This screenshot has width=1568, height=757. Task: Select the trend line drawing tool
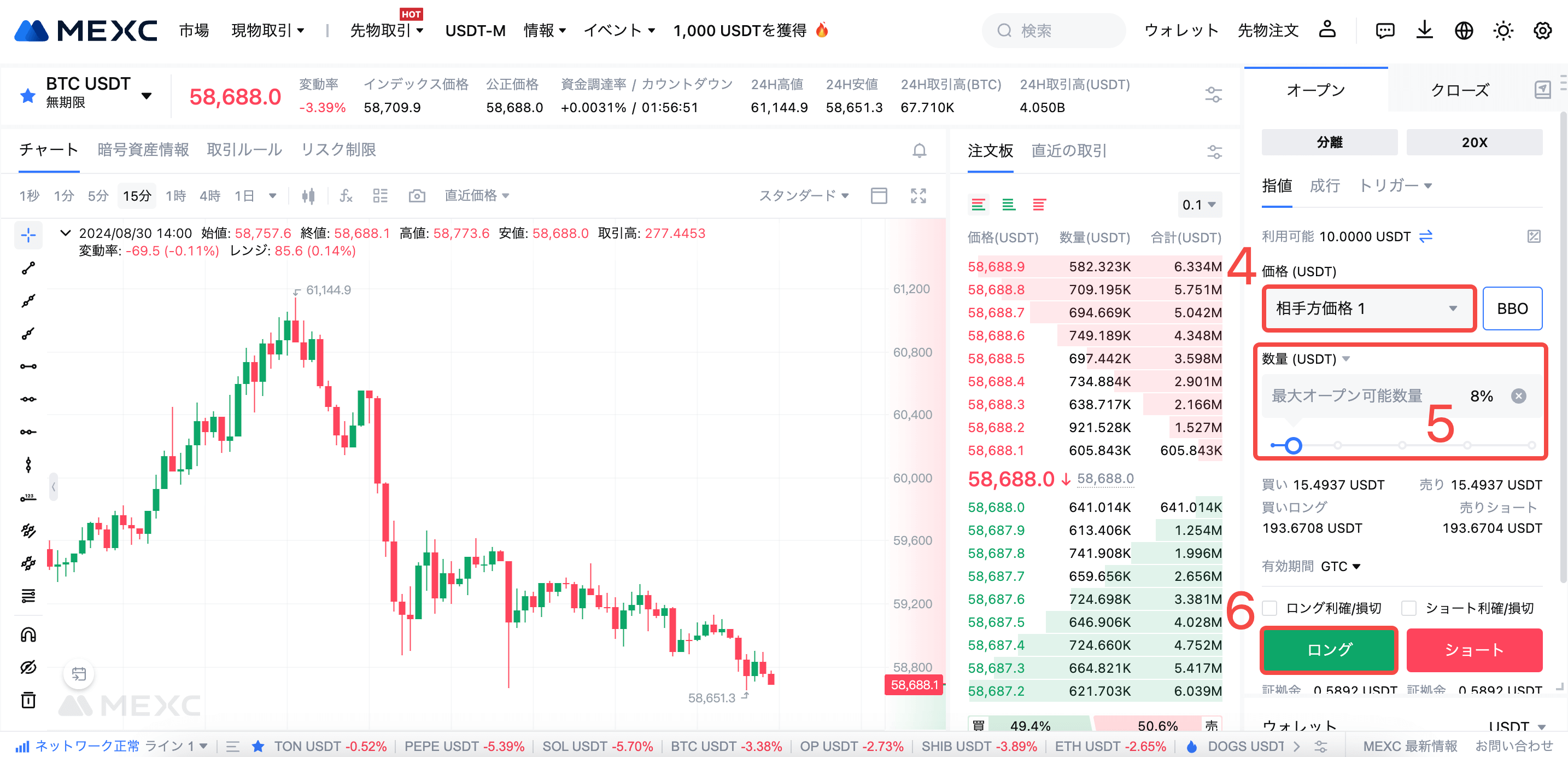click(x=28, y=268)
